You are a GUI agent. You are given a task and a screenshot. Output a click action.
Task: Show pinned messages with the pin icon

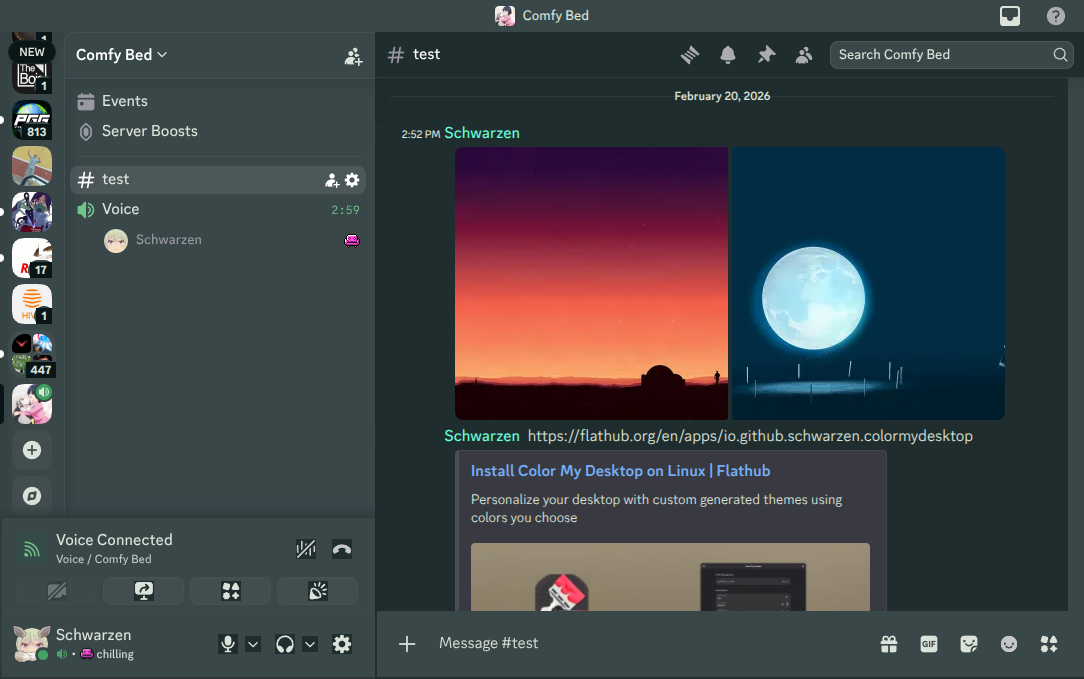(766, 55)
